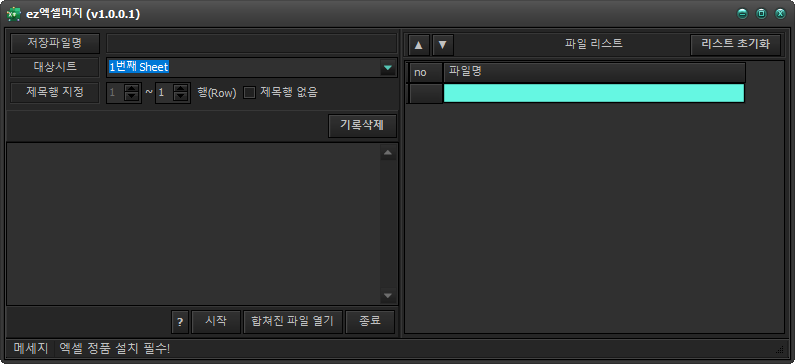
Task: Click the window resize grip in status bar
Action: (x=780, y=350)
